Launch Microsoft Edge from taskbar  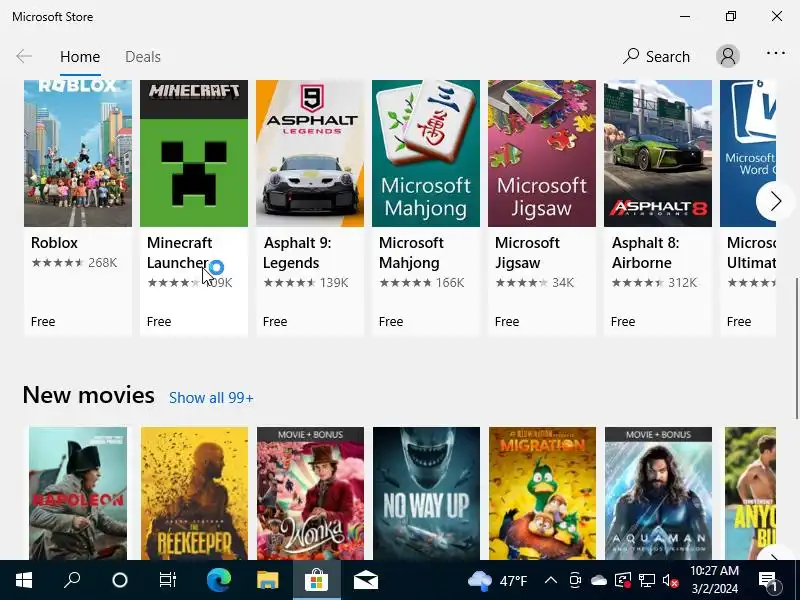pos(219,580)
